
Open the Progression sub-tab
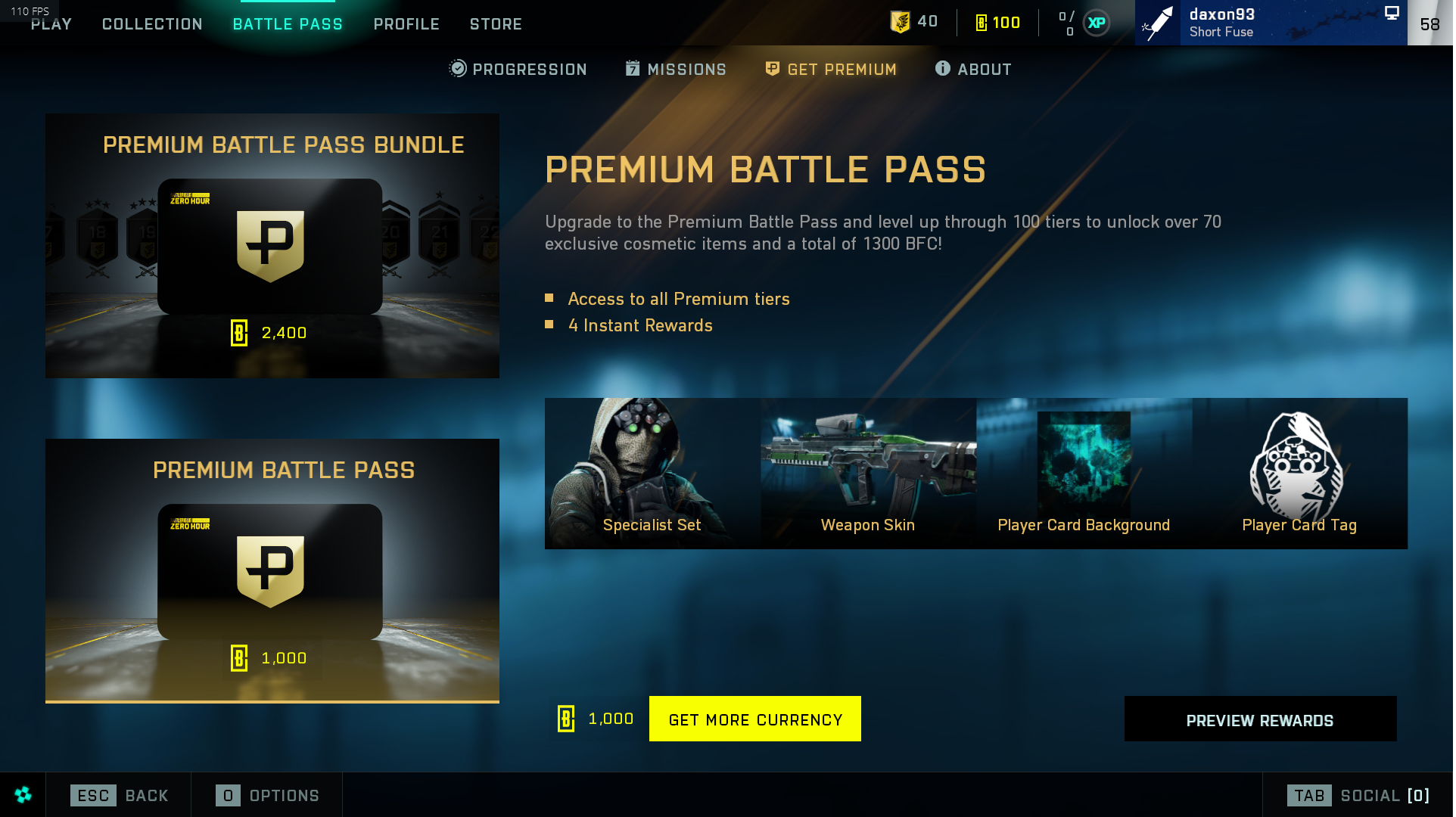[518, 69]
